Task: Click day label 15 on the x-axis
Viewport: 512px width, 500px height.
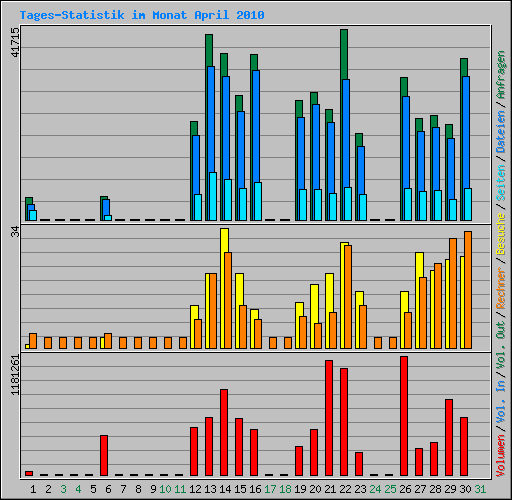Action: [x=240, y=489]
